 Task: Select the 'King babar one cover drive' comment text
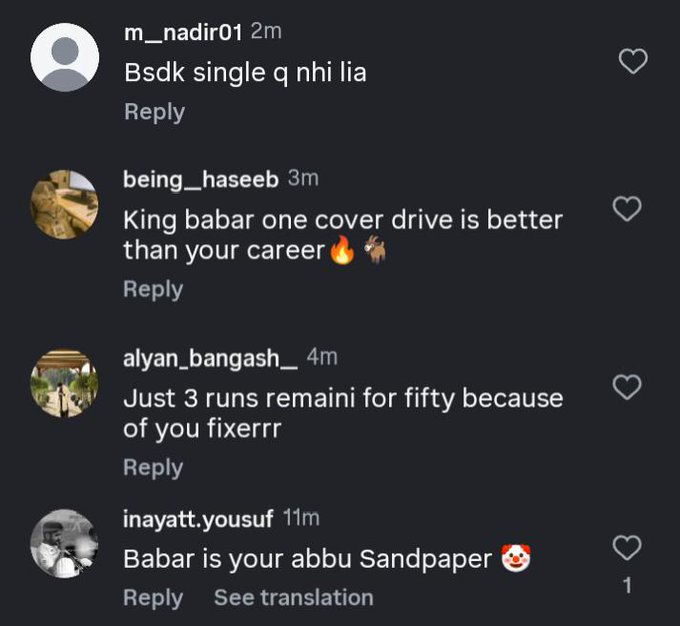click(342, 234)
